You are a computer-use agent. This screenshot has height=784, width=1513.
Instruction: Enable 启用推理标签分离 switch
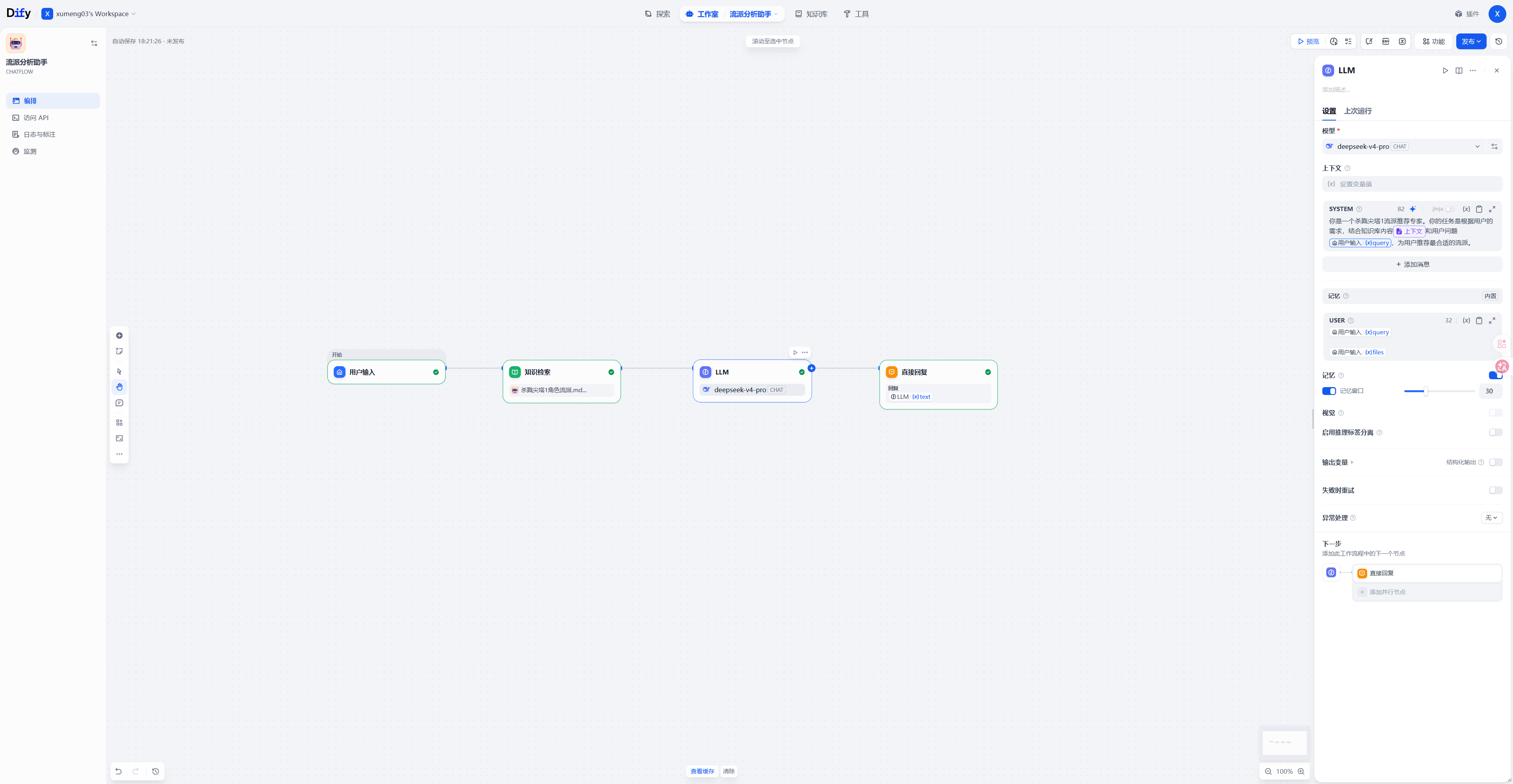click(x=1496, y=432)
